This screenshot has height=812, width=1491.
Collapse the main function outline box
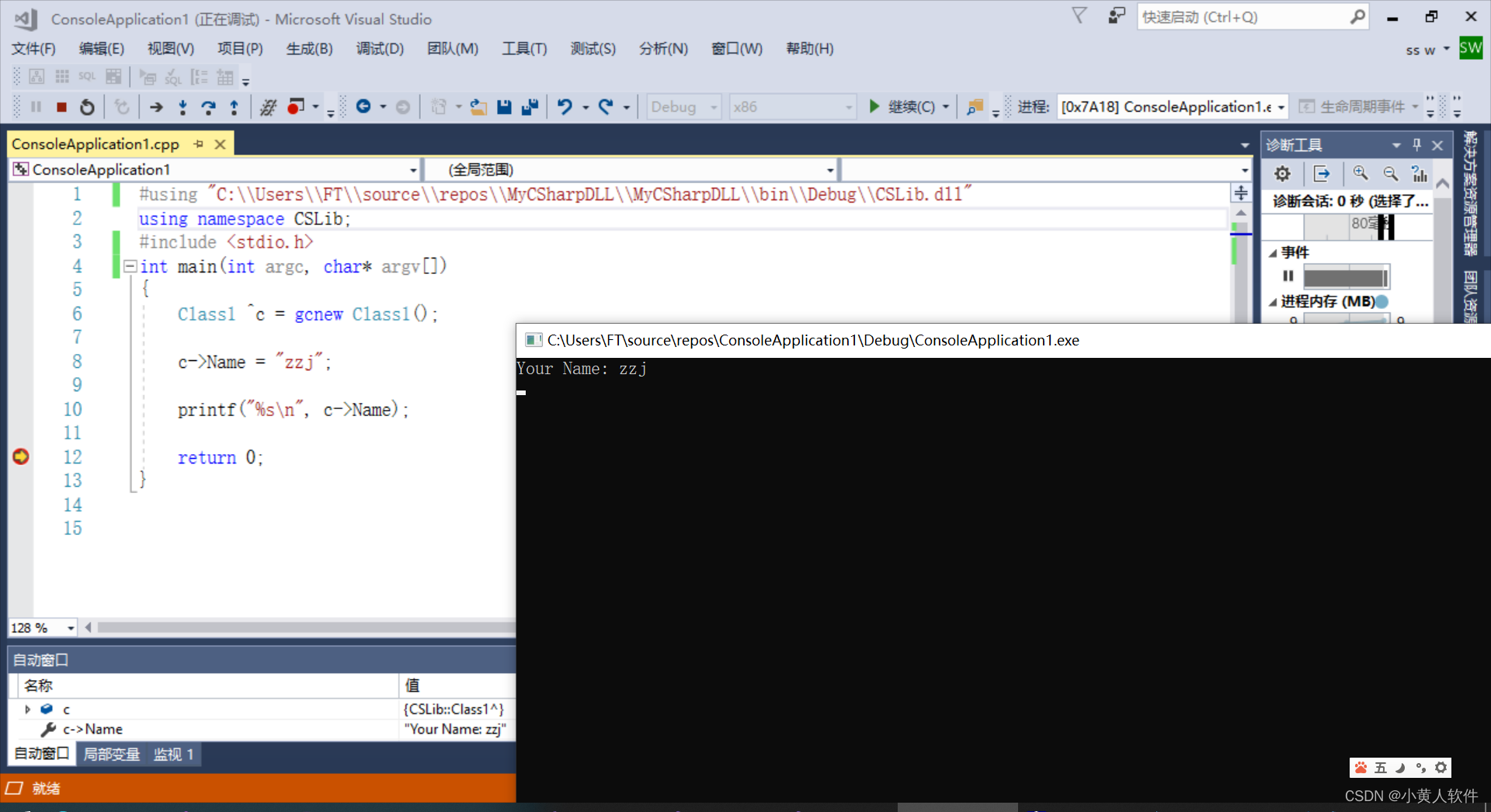tap(130, 266)
